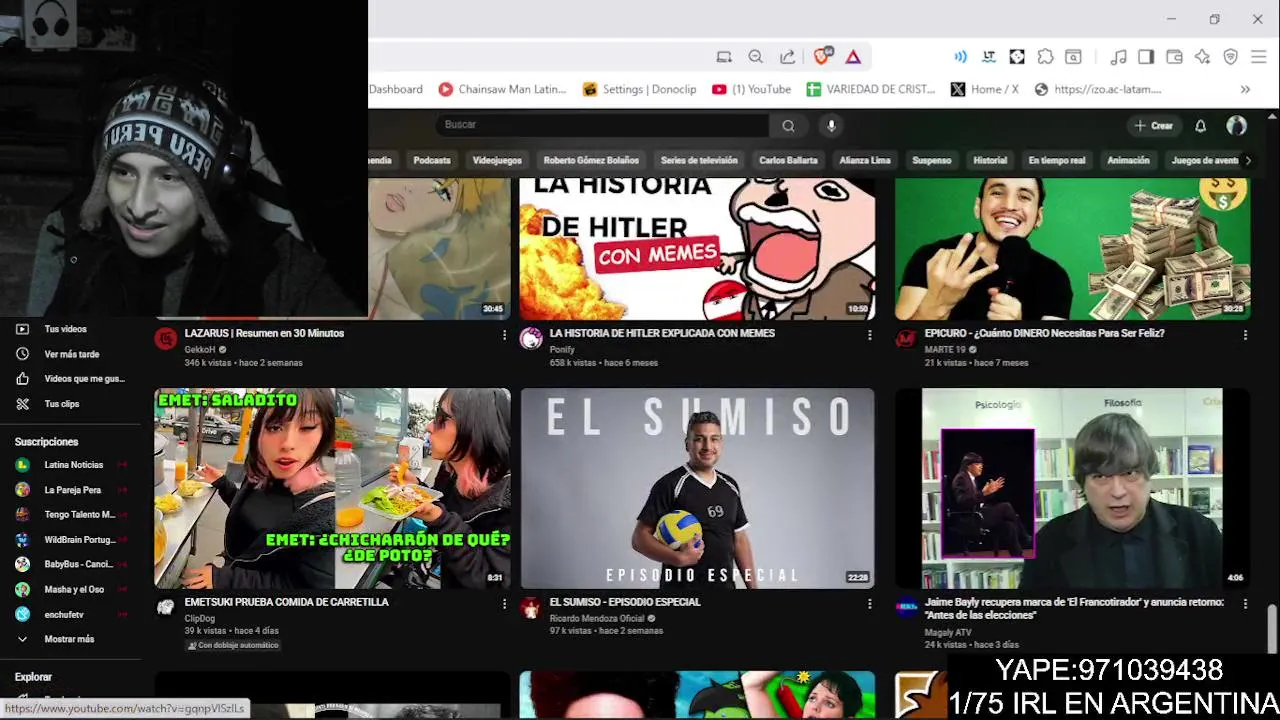Open options menu for EMETSUKI video

(x=504, y=604)
